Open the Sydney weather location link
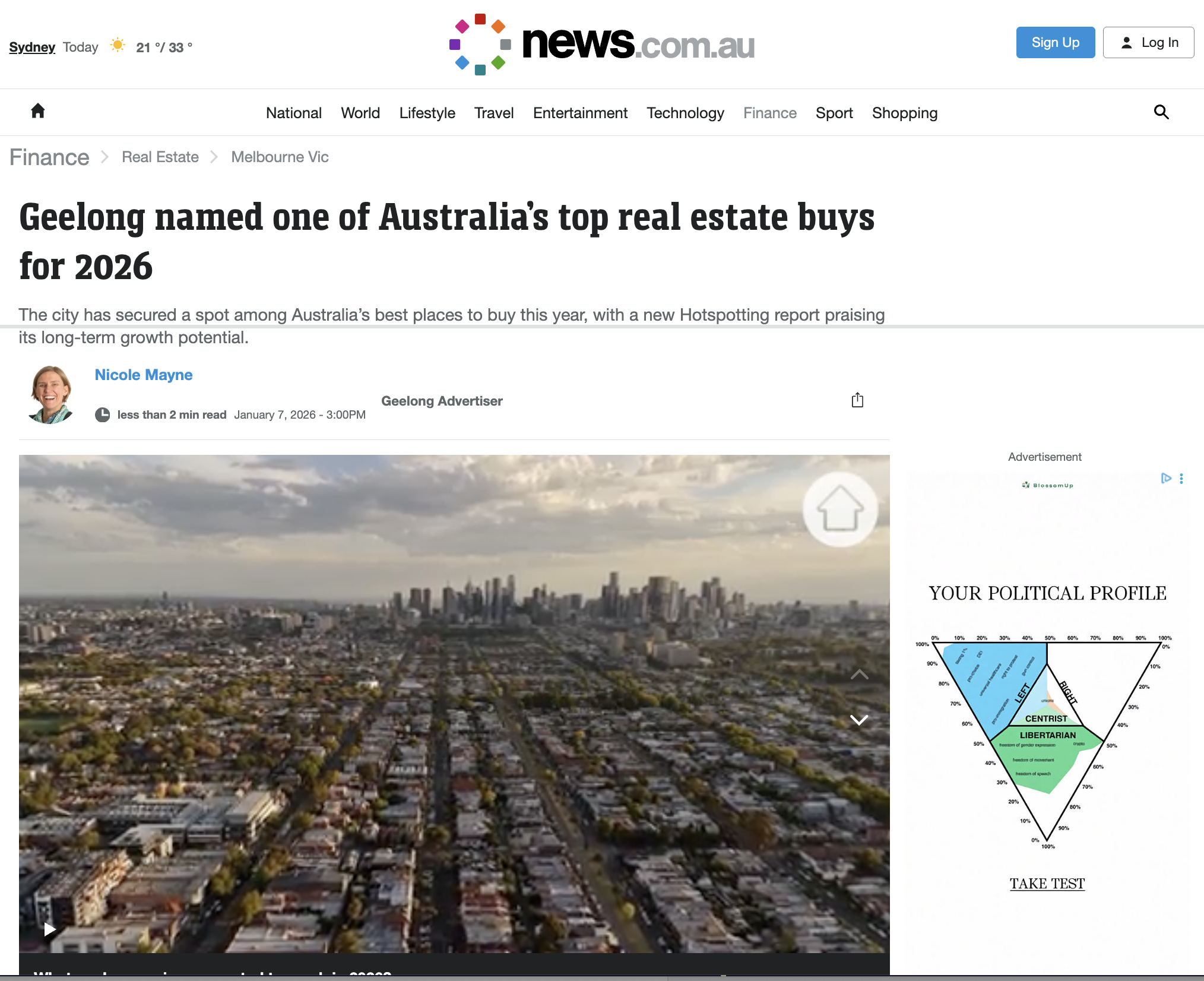 [x=32, y=47]
